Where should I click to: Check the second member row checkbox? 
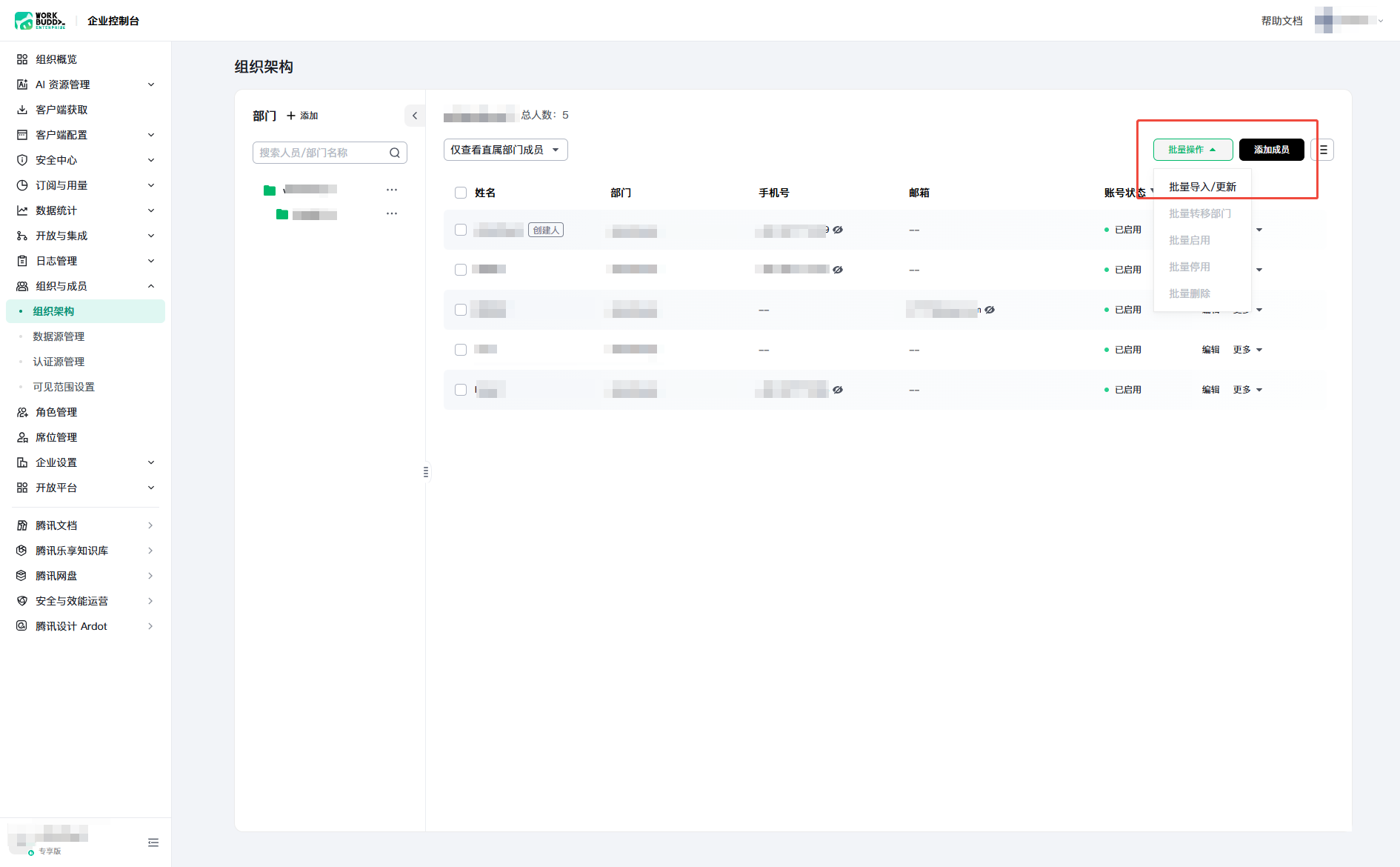(461, 270)
